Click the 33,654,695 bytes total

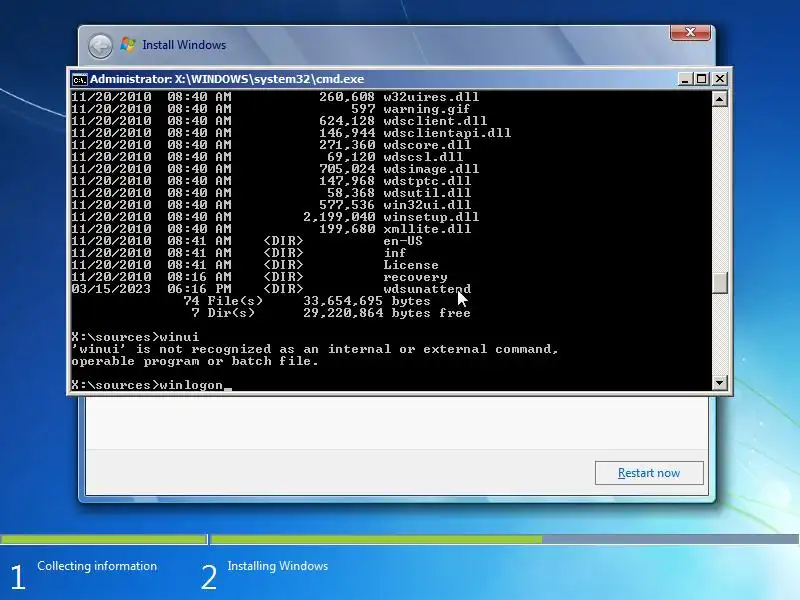click(367, 301)
